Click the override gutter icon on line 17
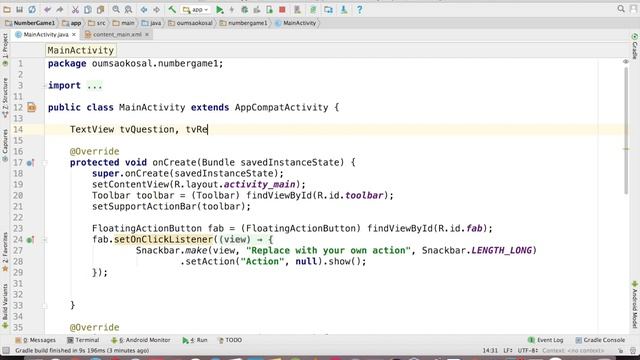The image size is (640, 360). click(30, 163)
